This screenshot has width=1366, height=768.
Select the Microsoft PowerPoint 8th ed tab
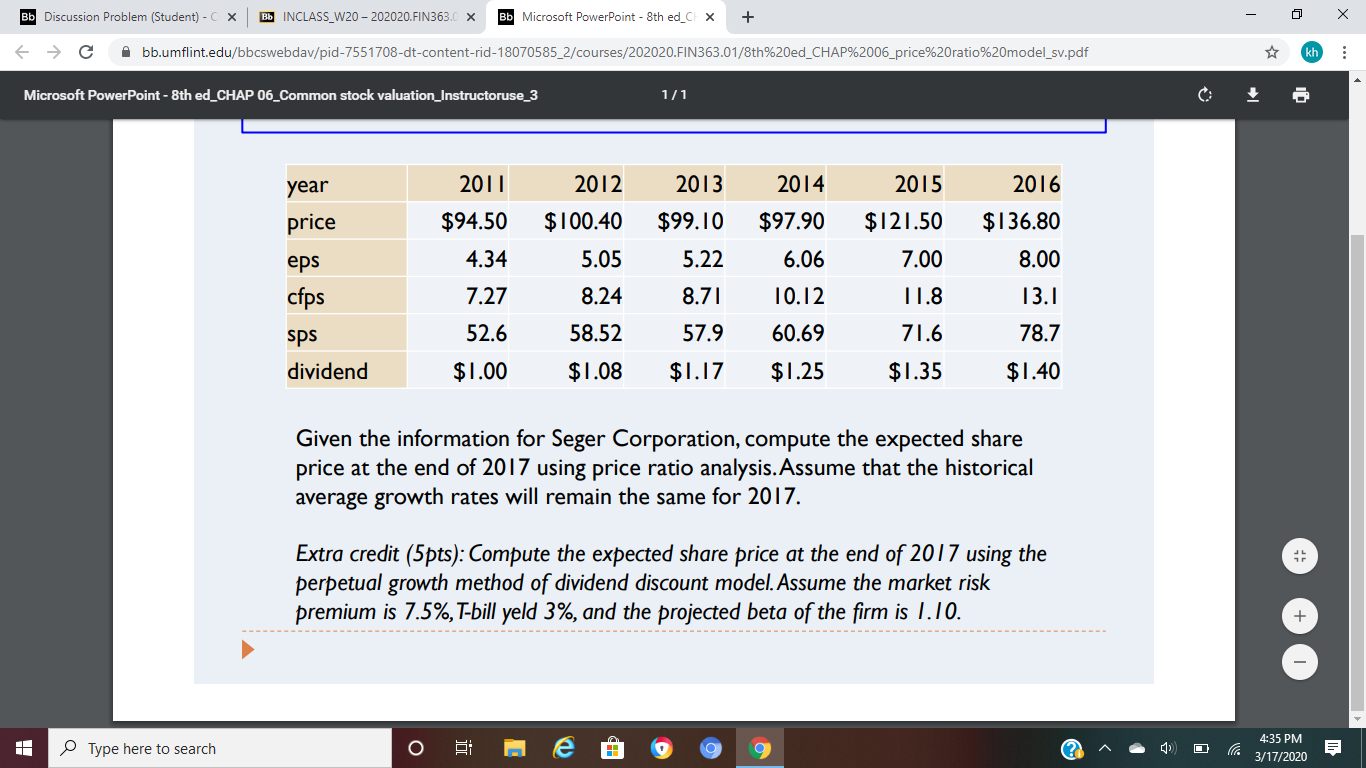pos(605,17)
